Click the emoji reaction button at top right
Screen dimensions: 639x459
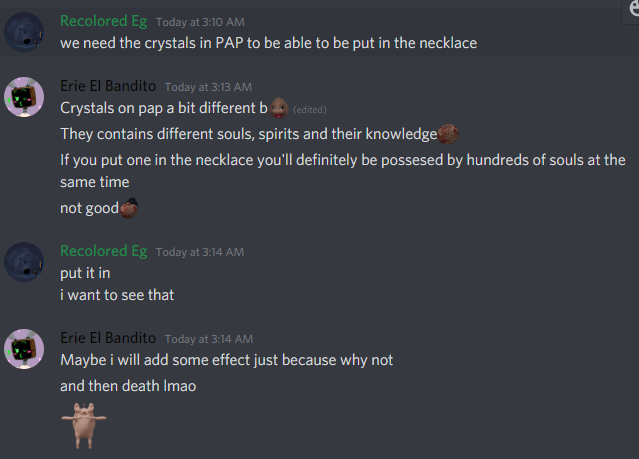(632, 10)
